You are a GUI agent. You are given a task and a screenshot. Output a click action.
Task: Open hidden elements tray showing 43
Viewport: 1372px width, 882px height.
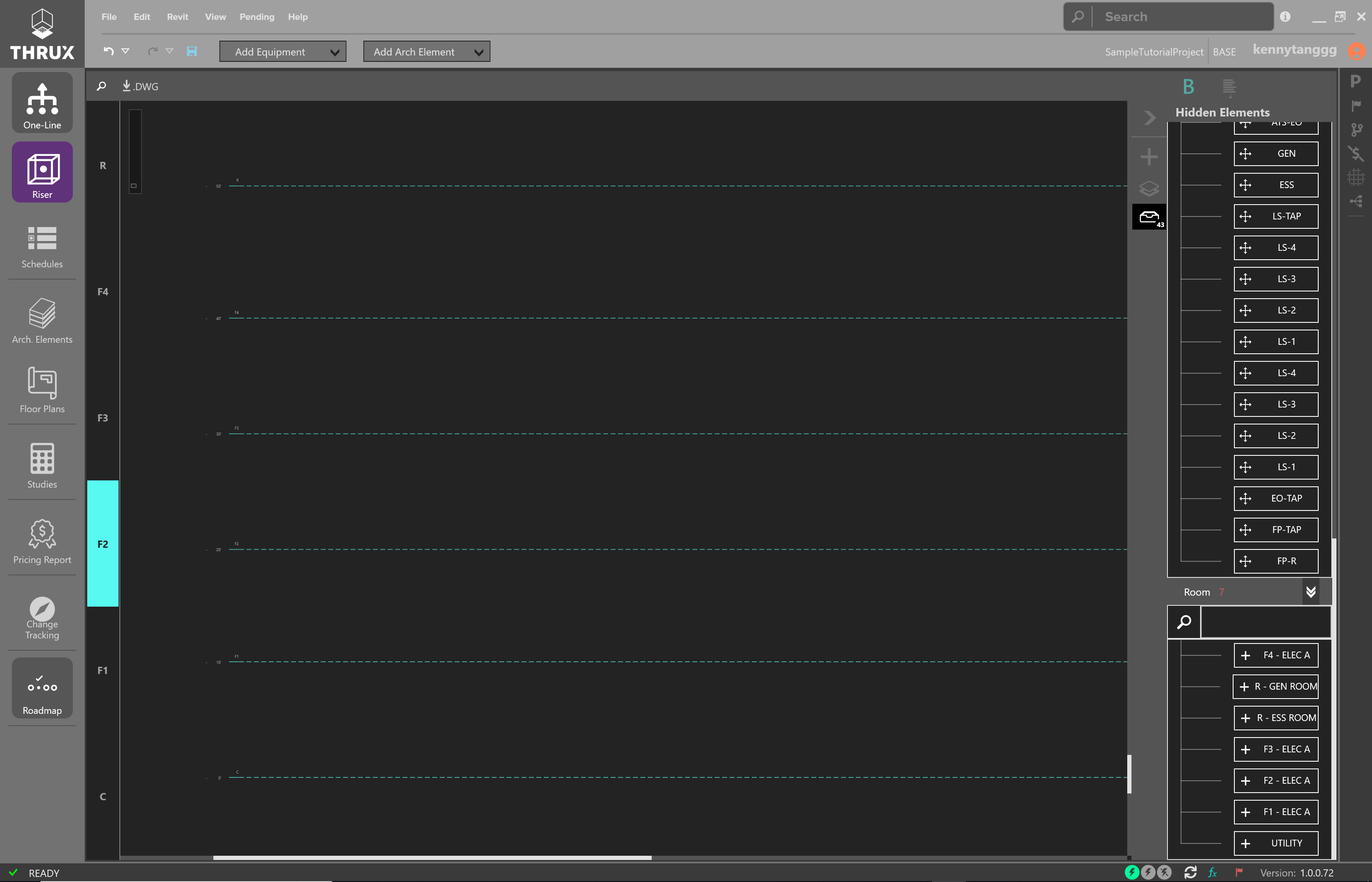tap(1149, 216)
